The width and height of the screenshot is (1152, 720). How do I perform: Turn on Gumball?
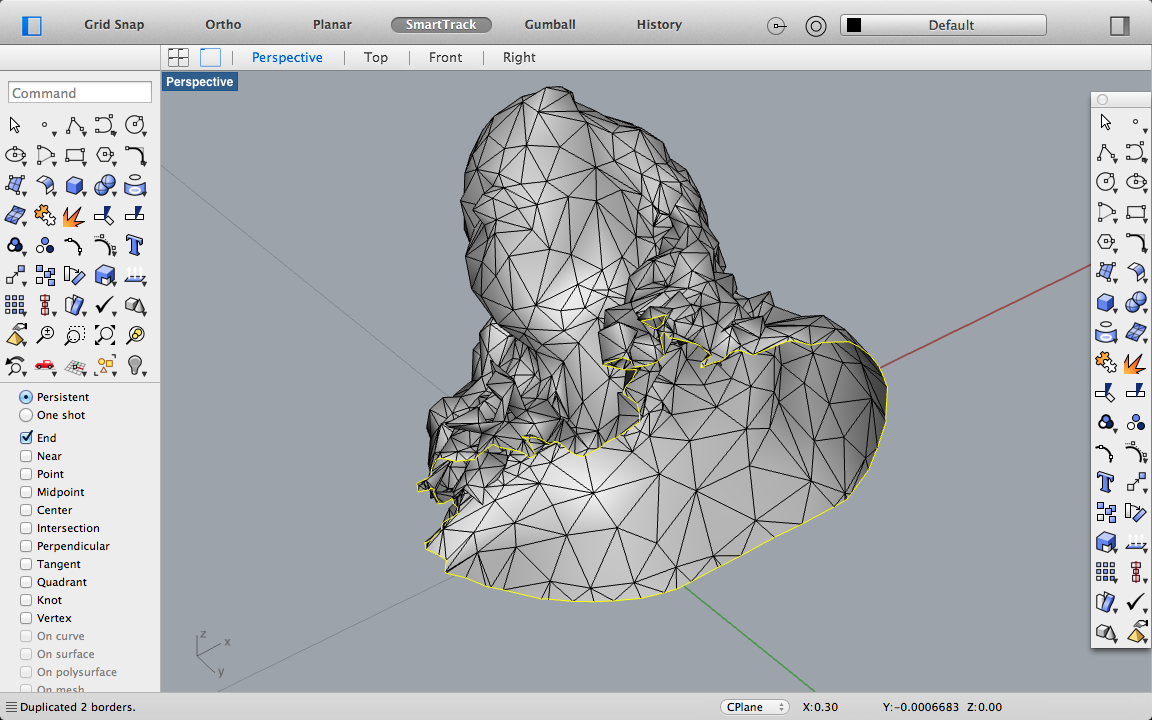pyautogui.click(x=550, y=24)
